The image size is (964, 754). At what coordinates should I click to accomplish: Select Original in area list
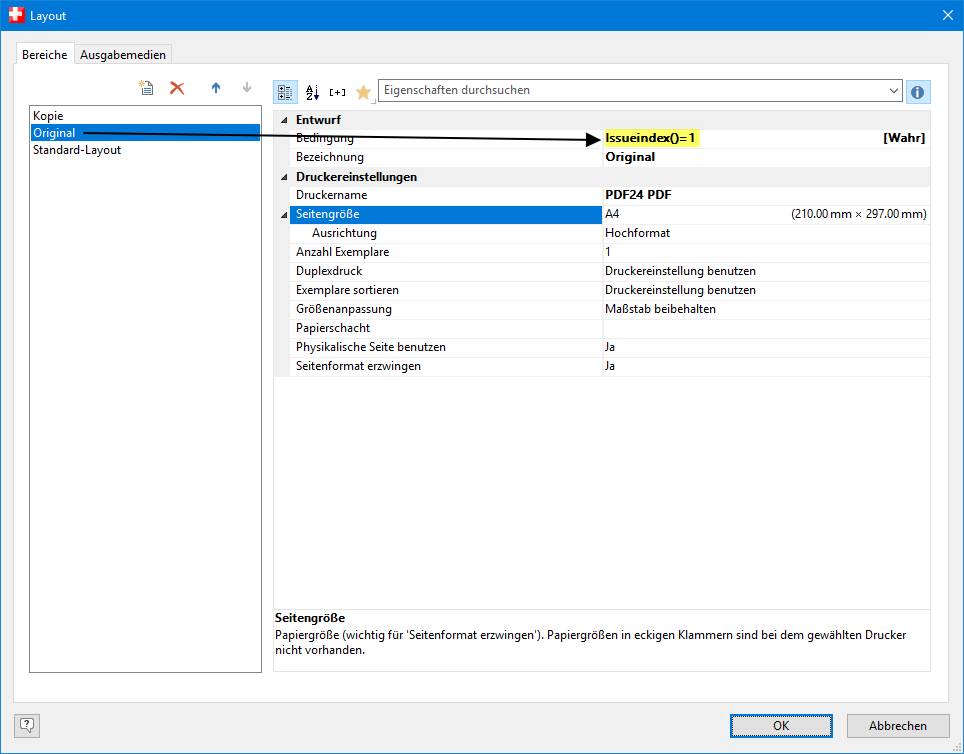point(145,133)
